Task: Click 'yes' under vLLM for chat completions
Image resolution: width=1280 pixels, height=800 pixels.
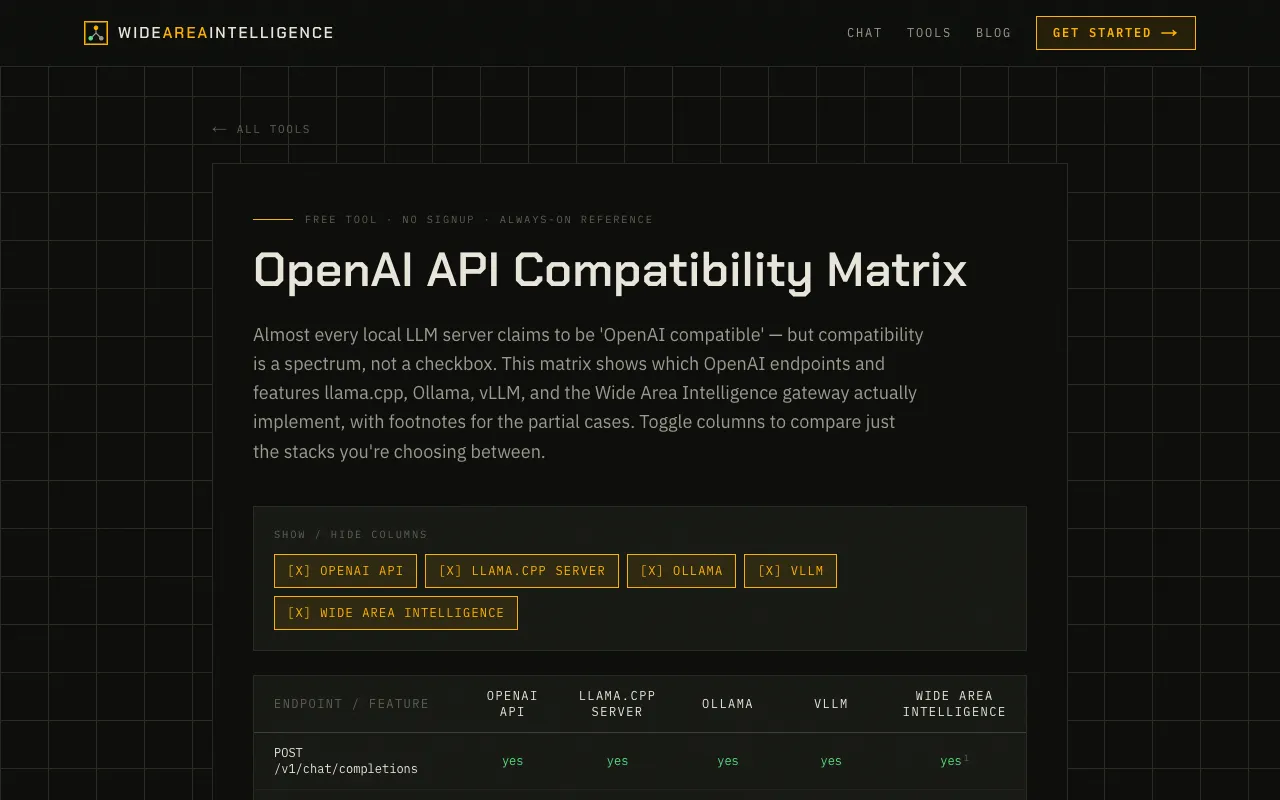Action: pyautogui.click(x=831, y=761)
